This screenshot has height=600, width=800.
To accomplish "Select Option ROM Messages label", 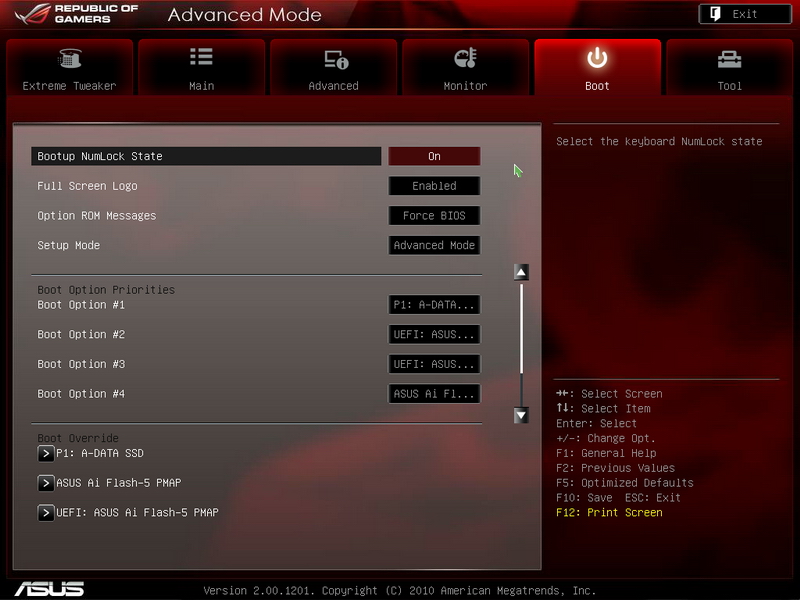I will 96,215.
